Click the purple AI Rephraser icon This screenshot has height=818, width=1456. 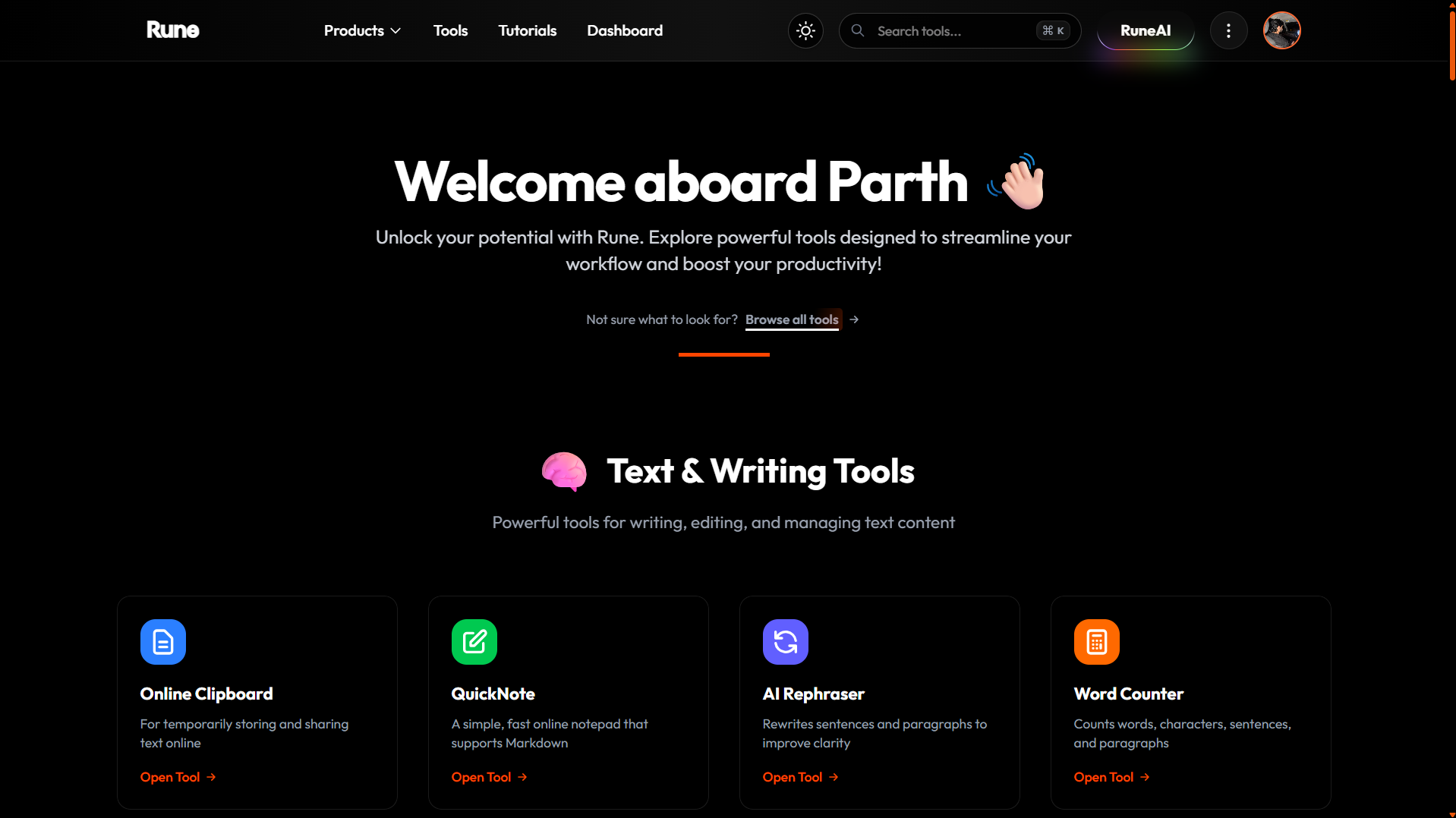pyautogui.click(x=785, y=642)
